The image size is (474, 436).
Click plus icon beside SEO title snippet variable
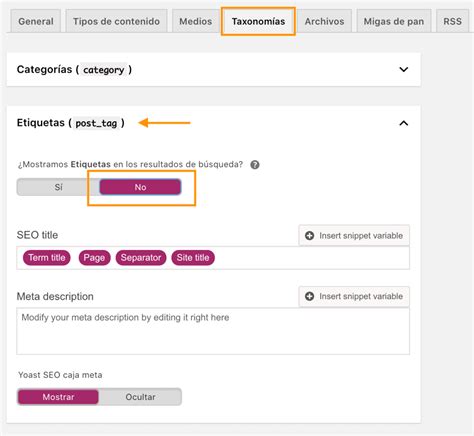click(x=310, y=236)
